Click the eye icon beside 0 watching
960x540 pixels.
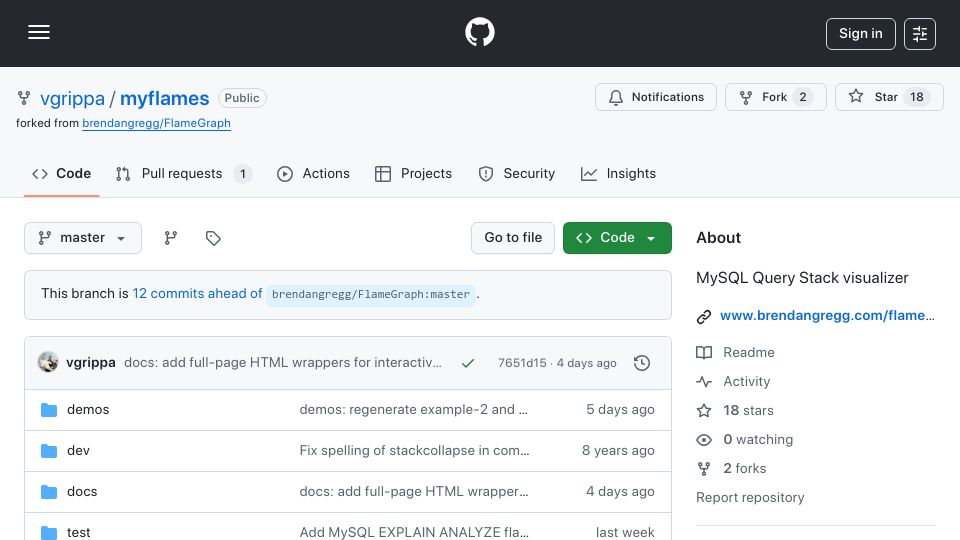pyautogui.click(x=704, y=440)
